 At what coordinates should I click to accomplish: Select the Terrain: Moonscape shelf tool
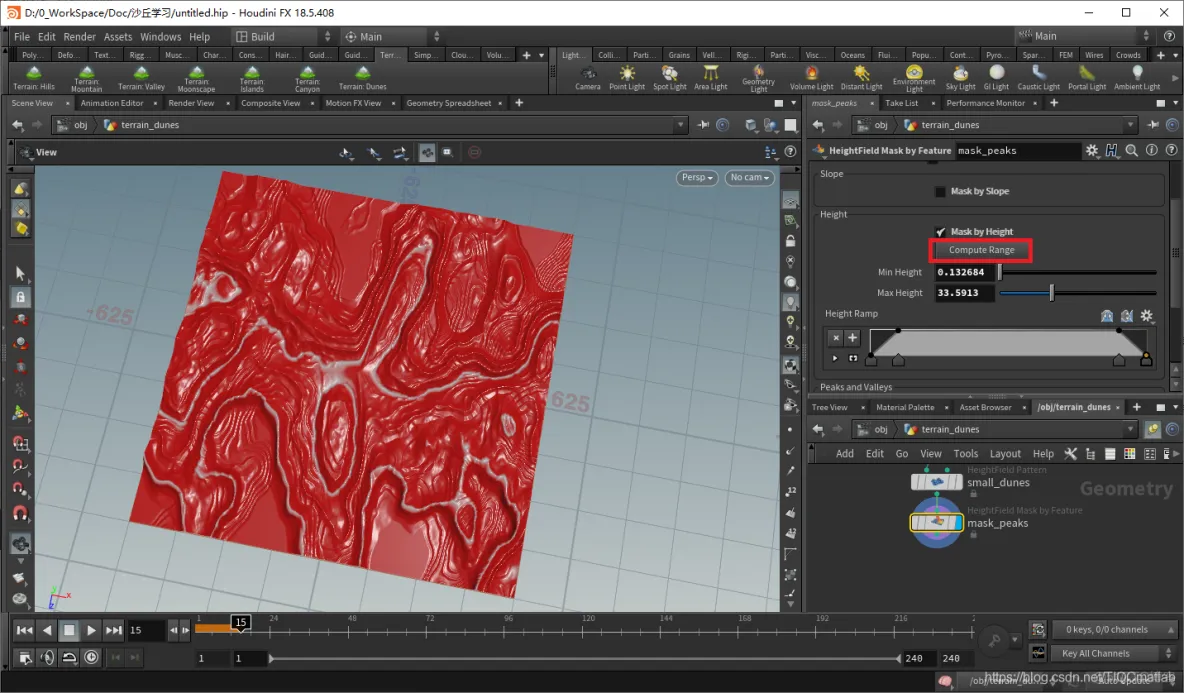(x=196, y=79)
